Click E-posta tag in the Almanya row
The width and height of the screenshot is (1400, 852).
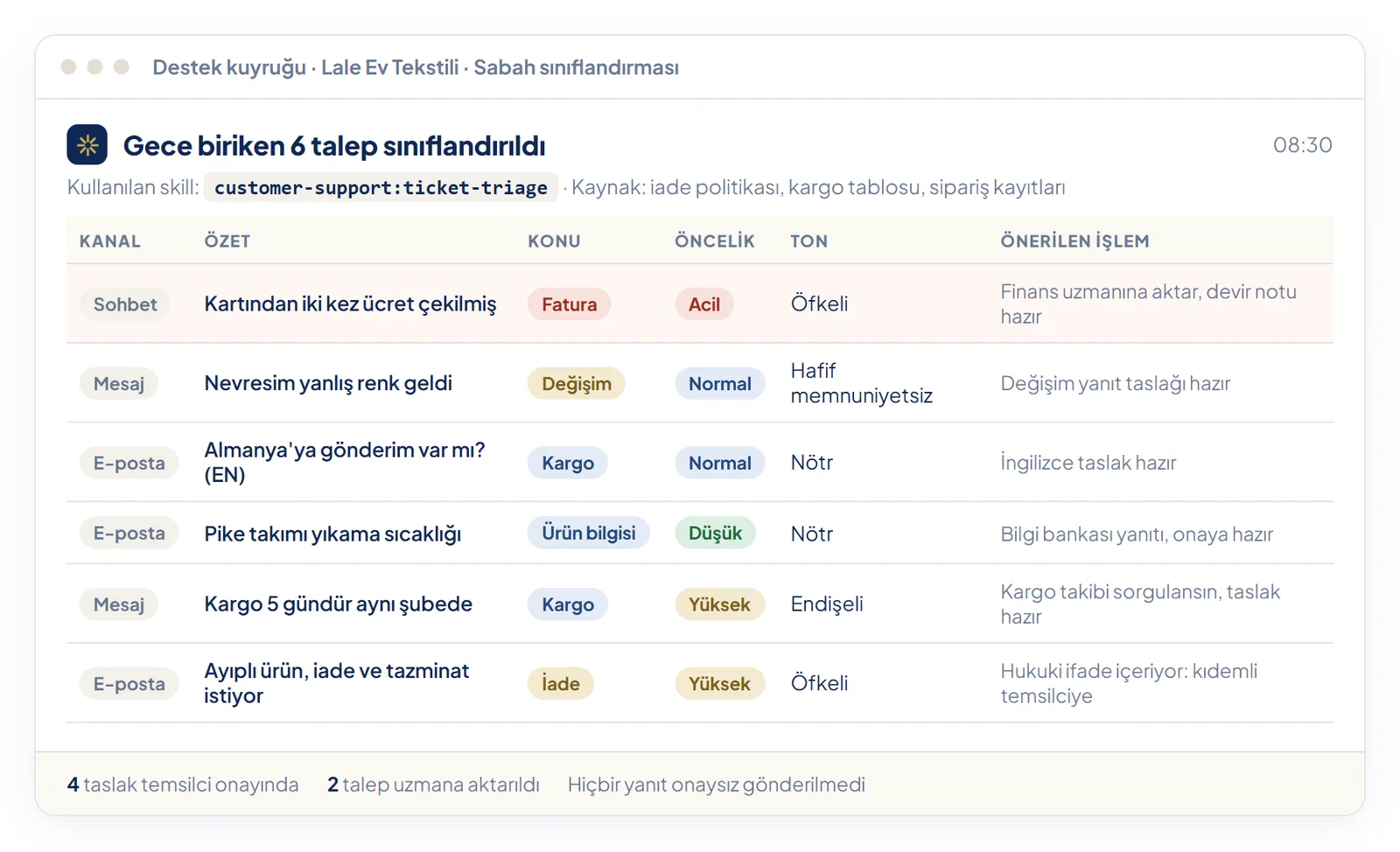(129, 463)
